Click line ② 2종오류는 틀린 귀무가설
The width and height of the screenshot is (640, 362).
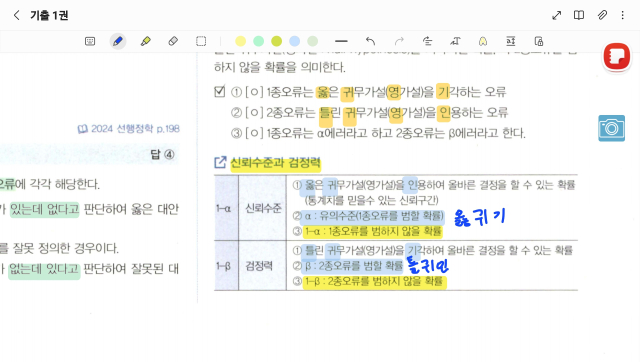tap(369, 112)
